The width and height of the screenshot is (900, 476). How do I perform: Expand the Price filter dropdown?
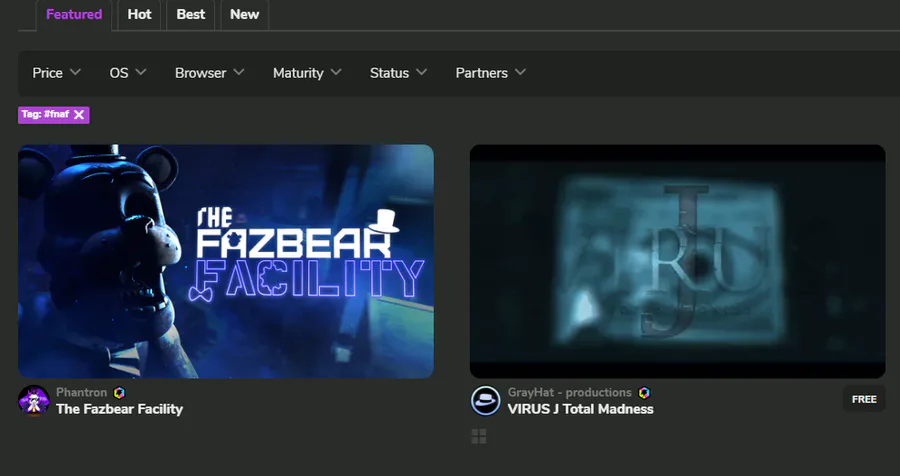coord(56,73)
